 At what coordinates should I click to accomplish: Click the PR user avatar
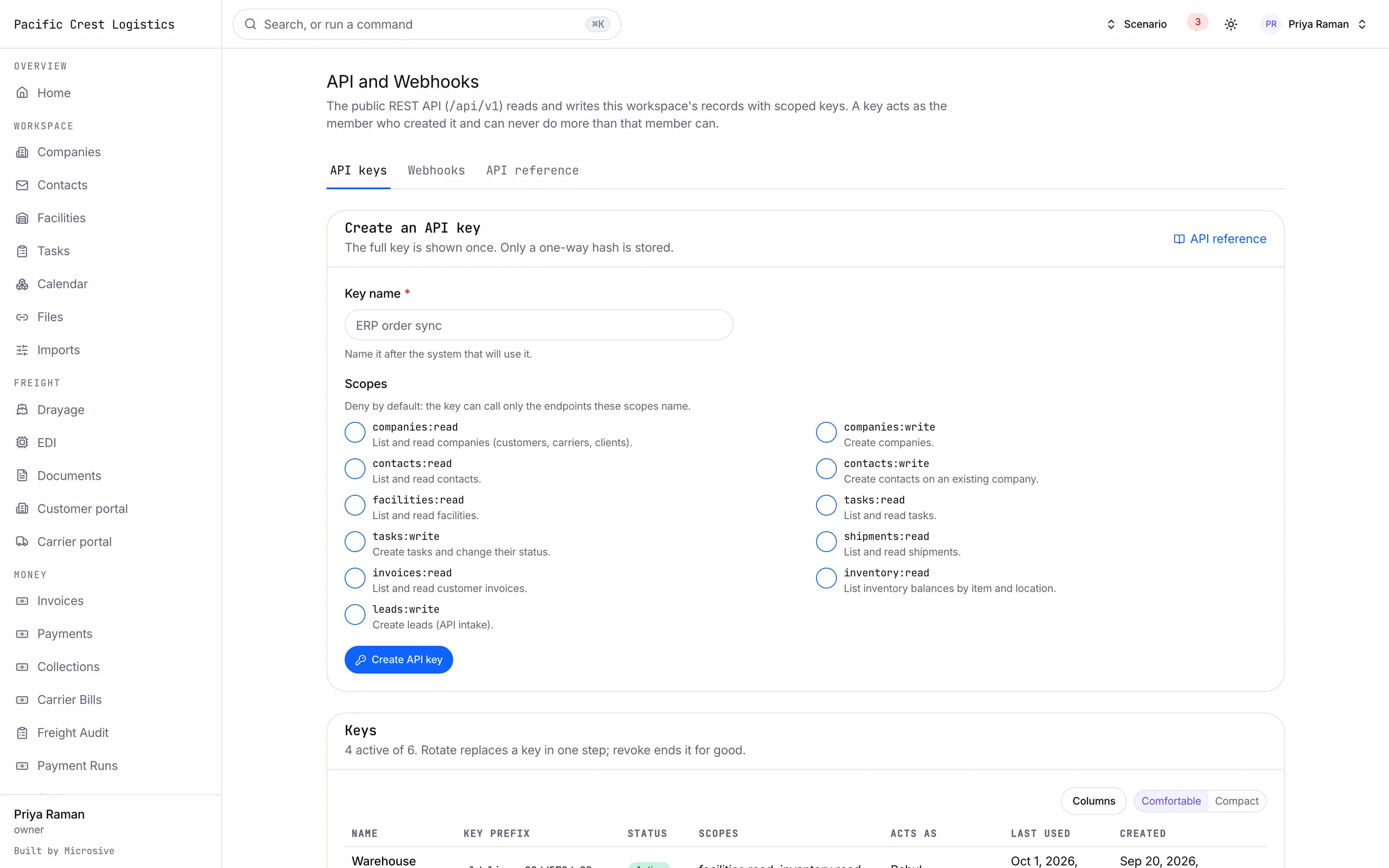point(1271,24)
